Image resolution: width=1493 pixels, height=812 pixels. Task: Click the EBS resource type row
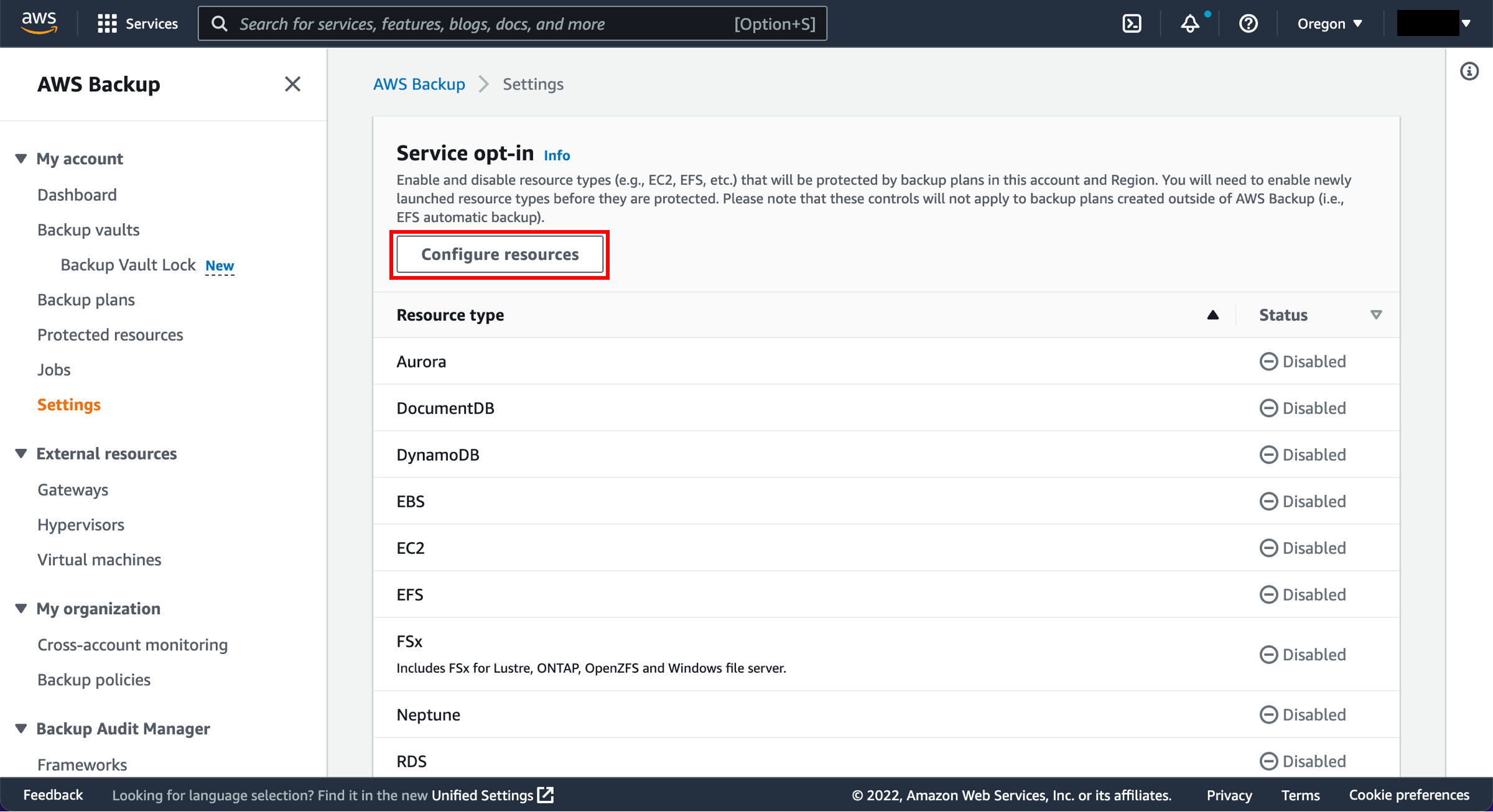[886, 501]
